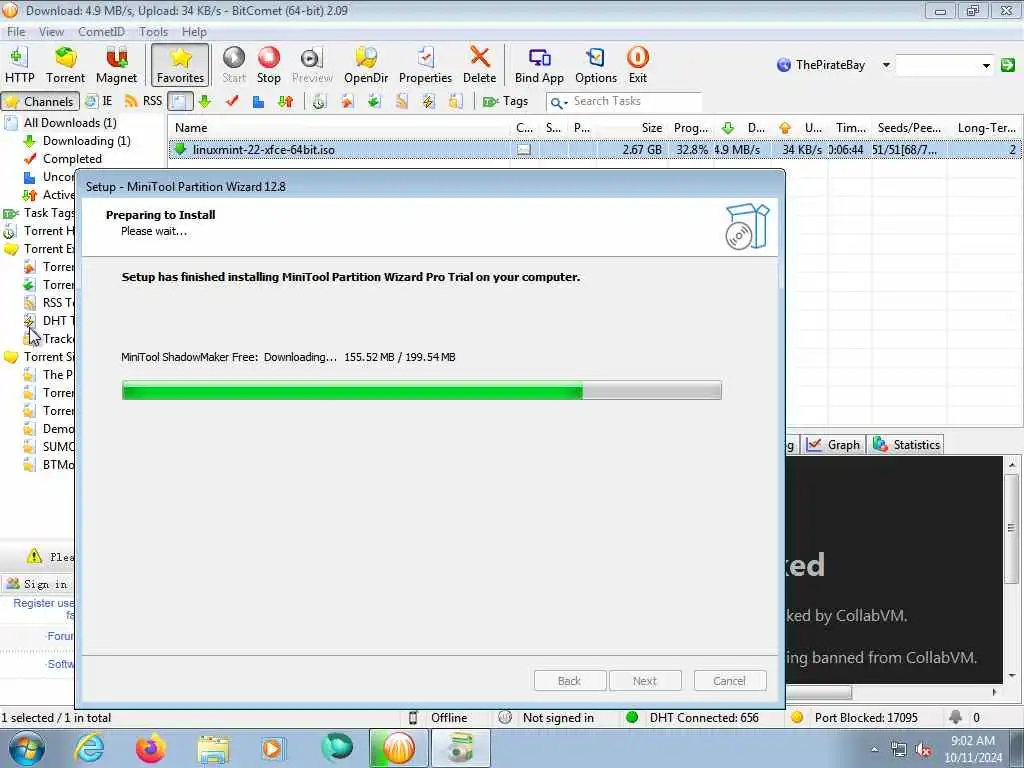Click the active tasks up-down arrows icon
The width and height of the screenshot is (1024, 768).
pyautogui.click(x=285, y=101)
